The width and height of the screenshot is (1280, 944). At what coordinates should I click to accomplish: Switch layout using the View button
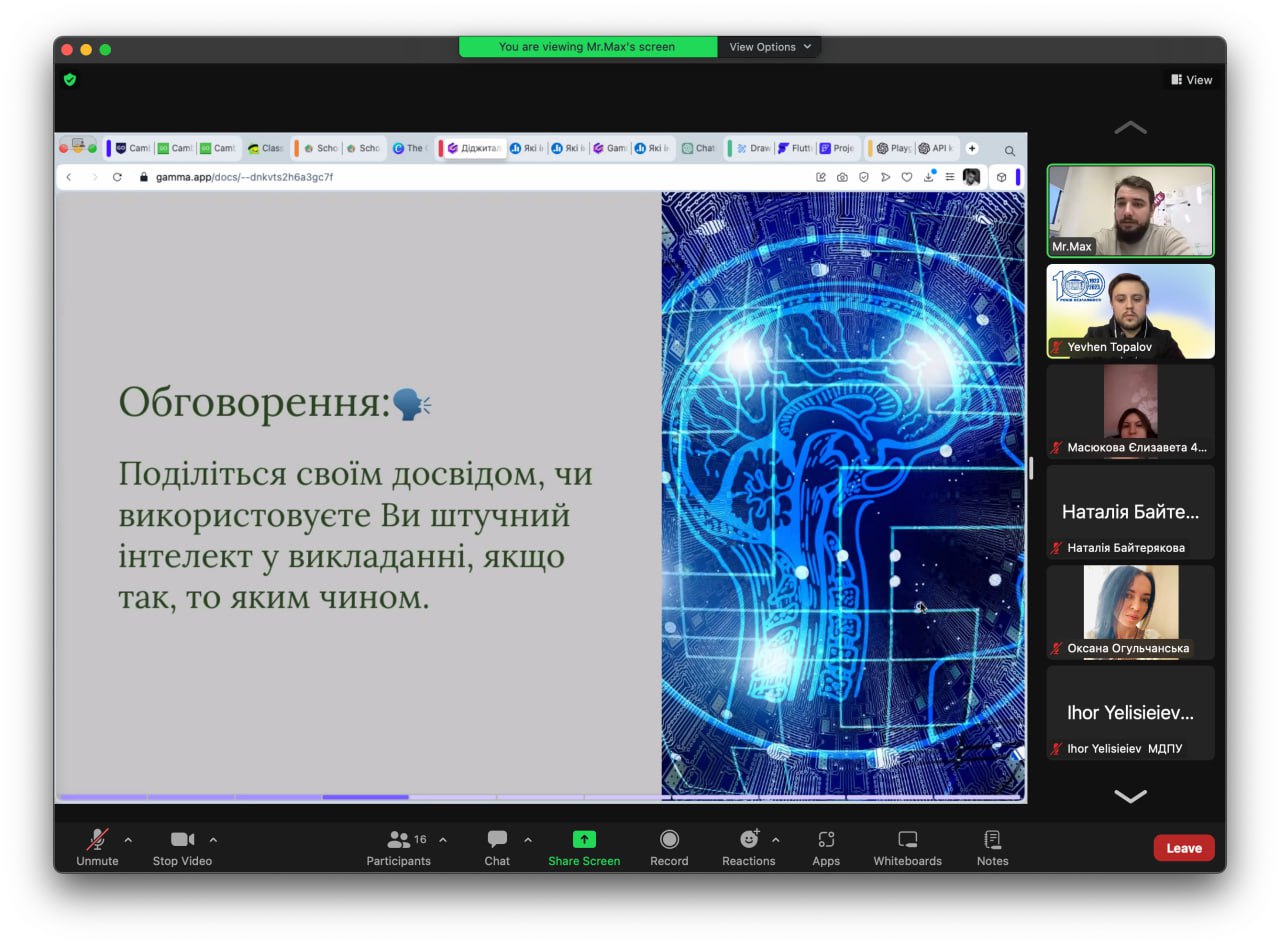pos(1192,80)
